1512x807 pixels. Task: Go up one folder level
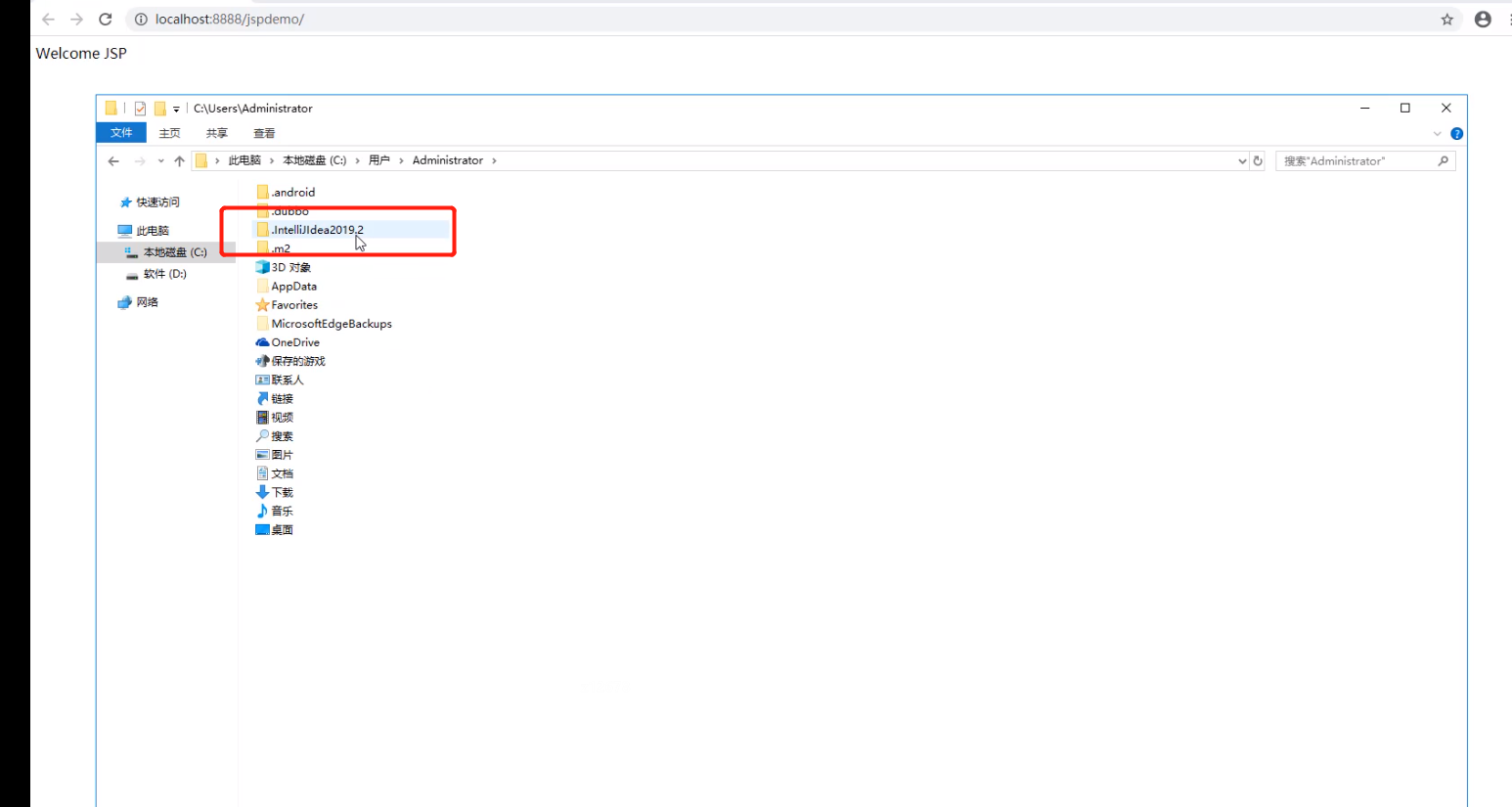(x=179, y=161)
